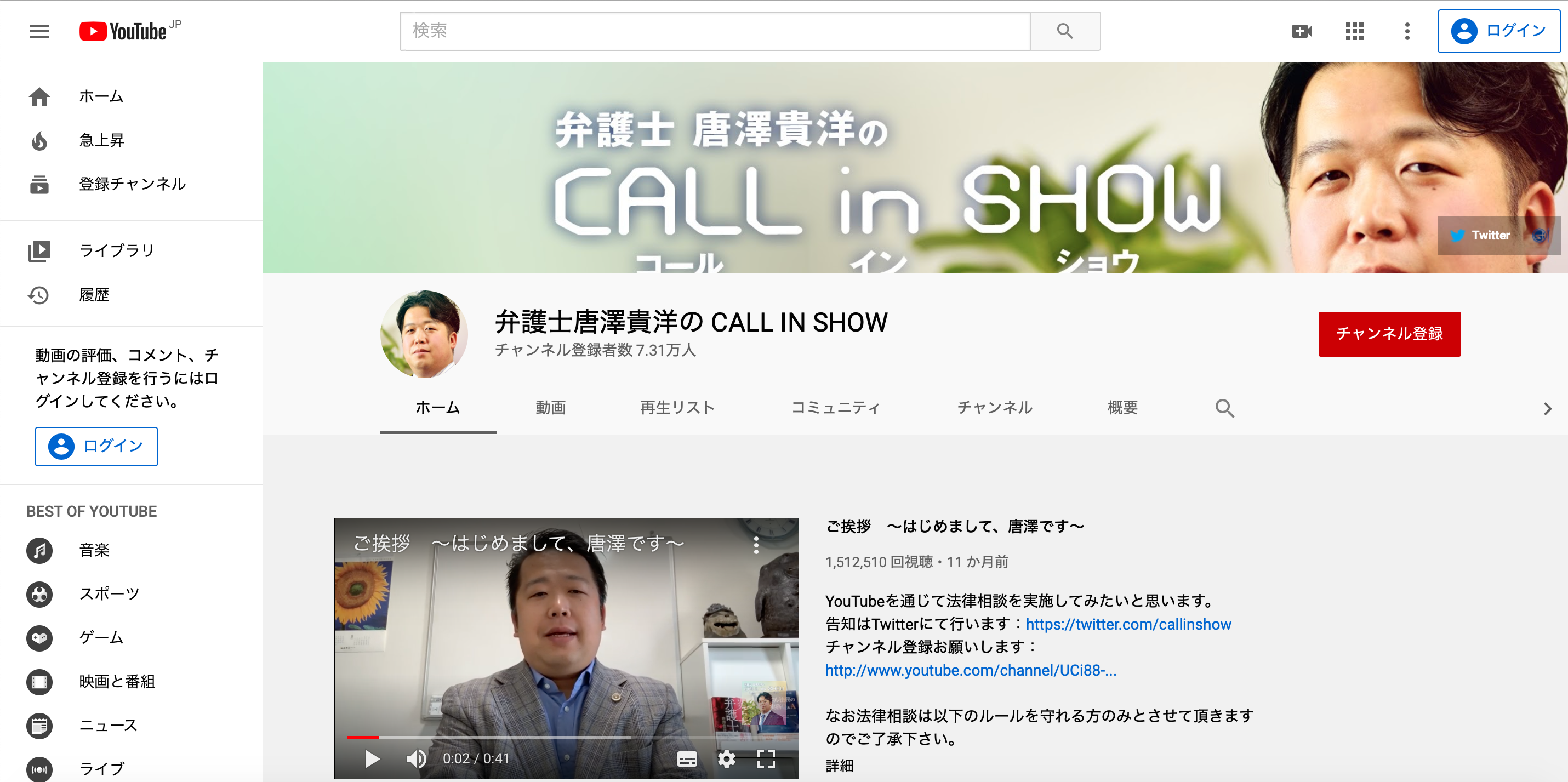Image resolution: width=1568 pixels, height=782 pixels.
Task: Click the 映画と番組 film icon
Action: 39,682
